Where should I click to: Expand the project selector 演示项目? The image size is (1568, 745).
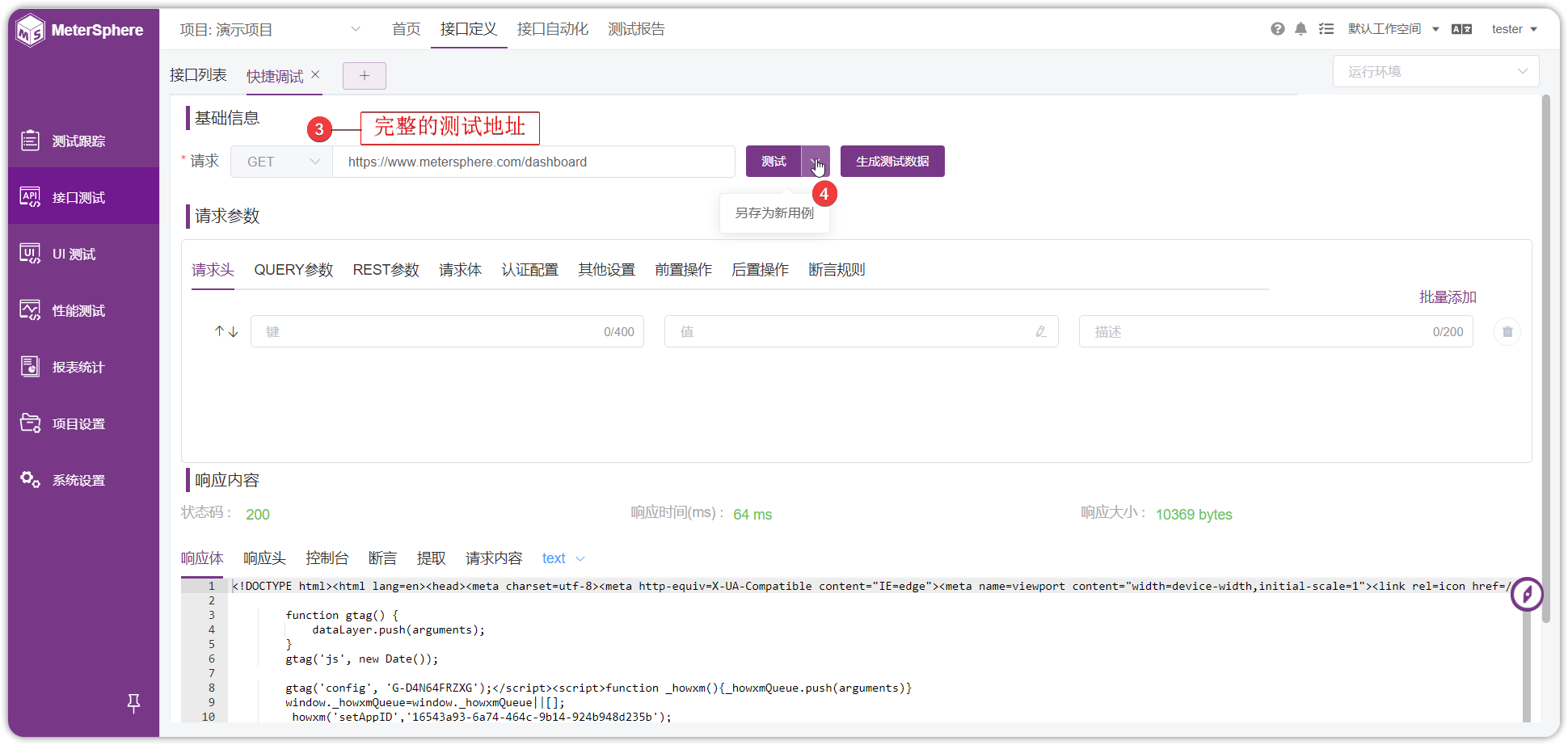(270, 29)
